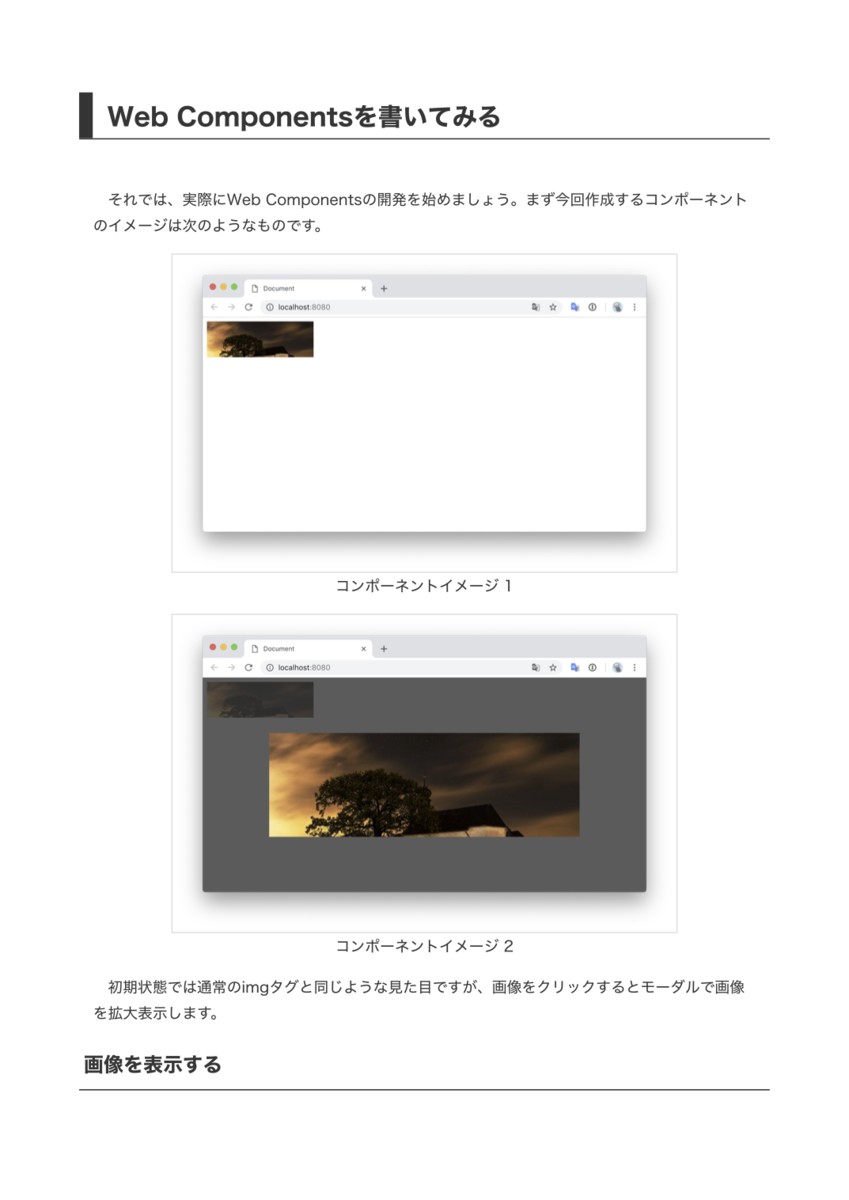Viewport: 849px width, 1200px height.
Task: Open the translate icon in the address bar
Action: pos(533,307)
